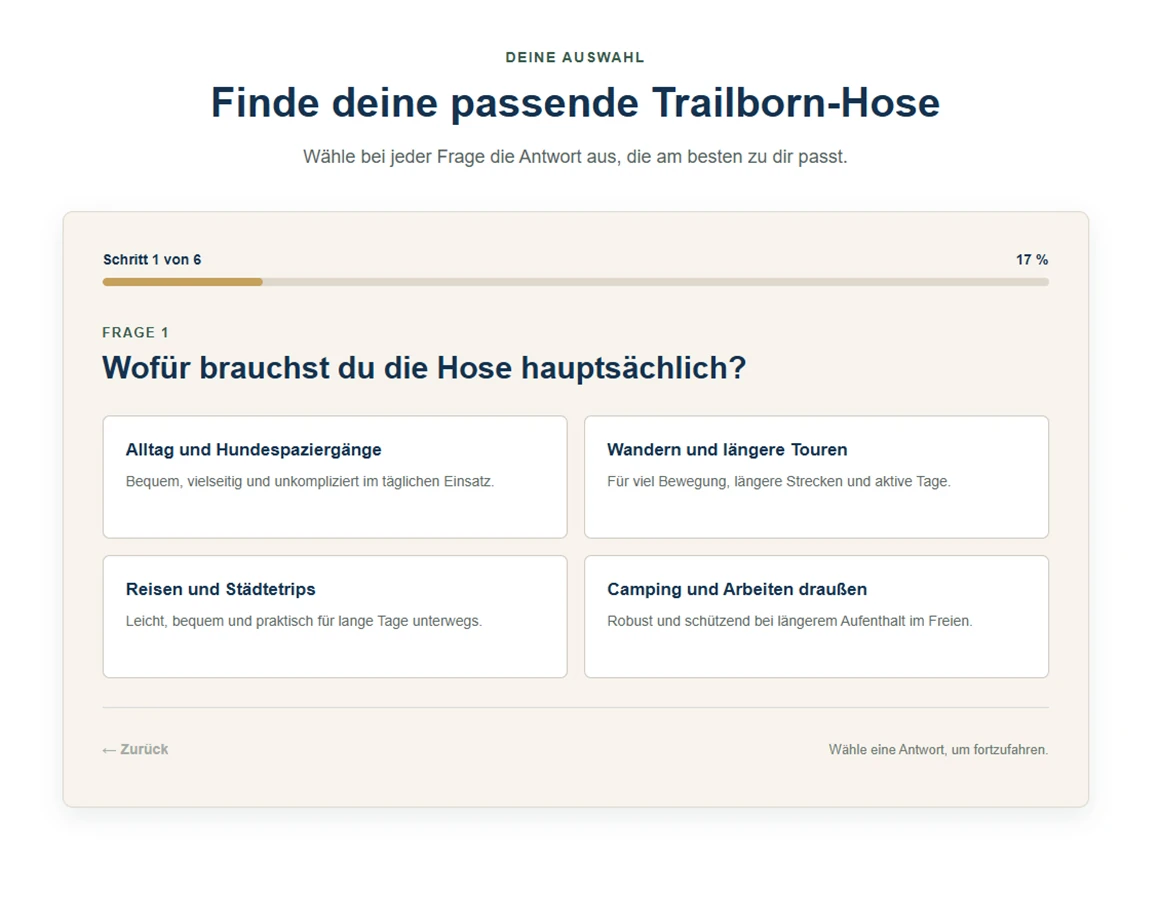Click the quiz progress bar
1160x900 pixels.
(x=576, y=282)
